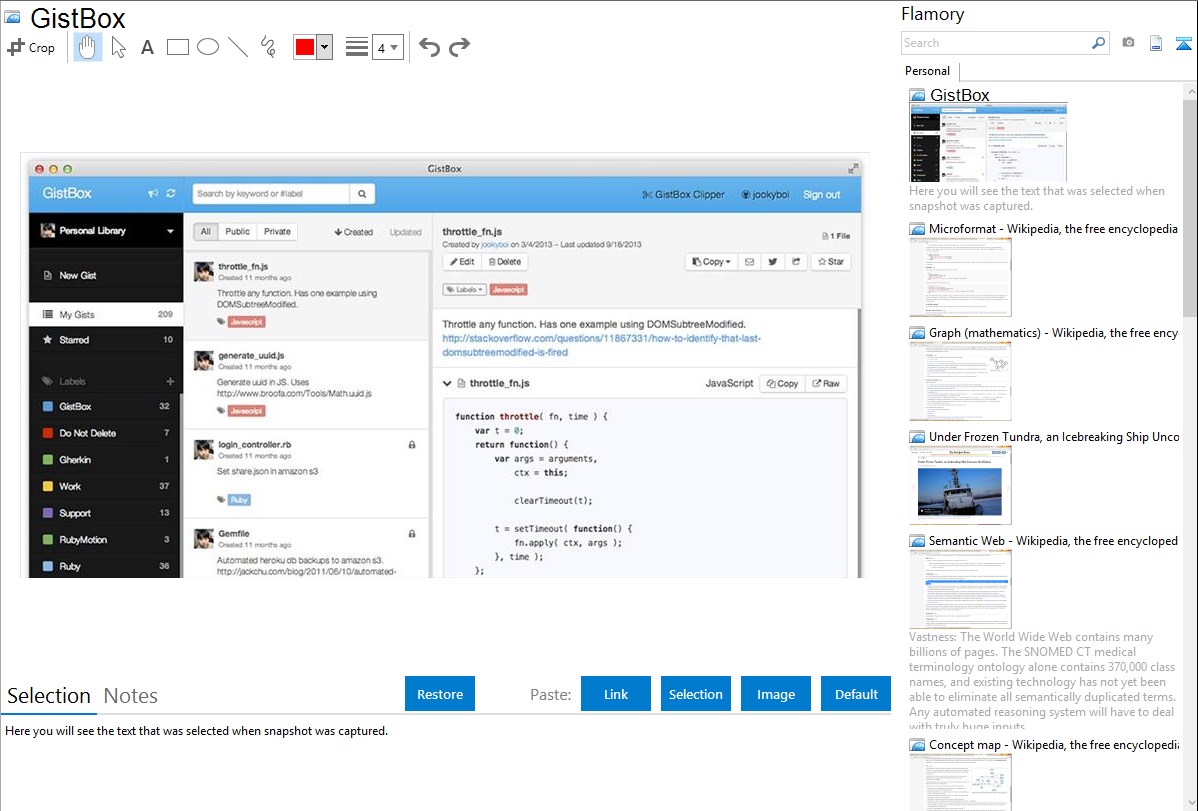This screenshot has height=811, width=1198.
Task: Switch to the Private gists filter tab
Action: pyautogui.click(x=277, y=232)
